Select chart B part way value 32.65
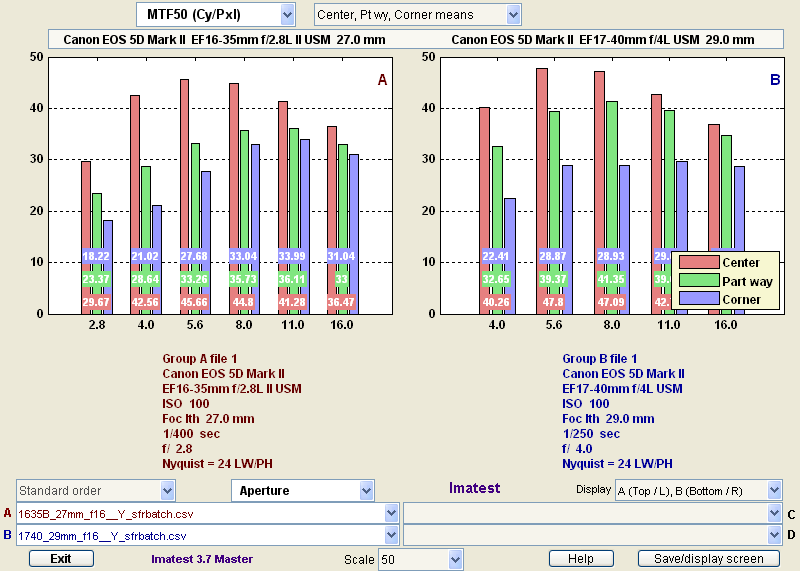 tap(496, 279)
